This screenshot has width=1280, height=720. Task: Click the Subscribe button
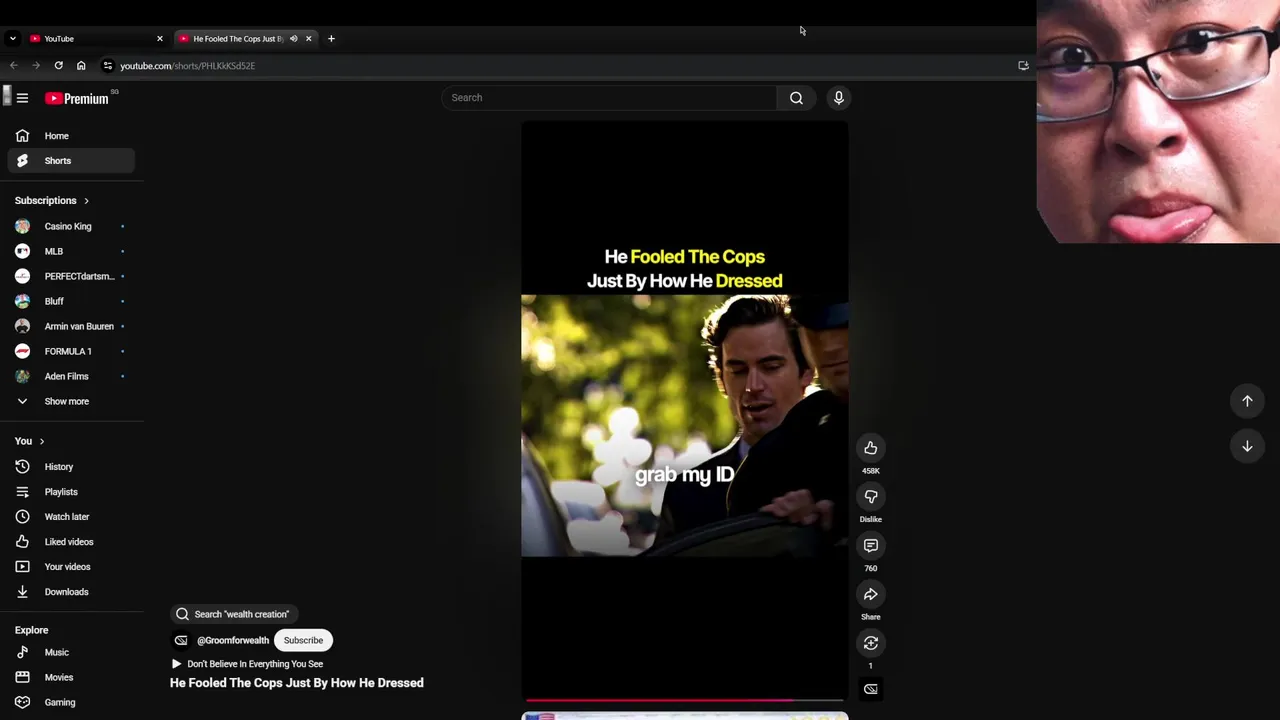303,640
